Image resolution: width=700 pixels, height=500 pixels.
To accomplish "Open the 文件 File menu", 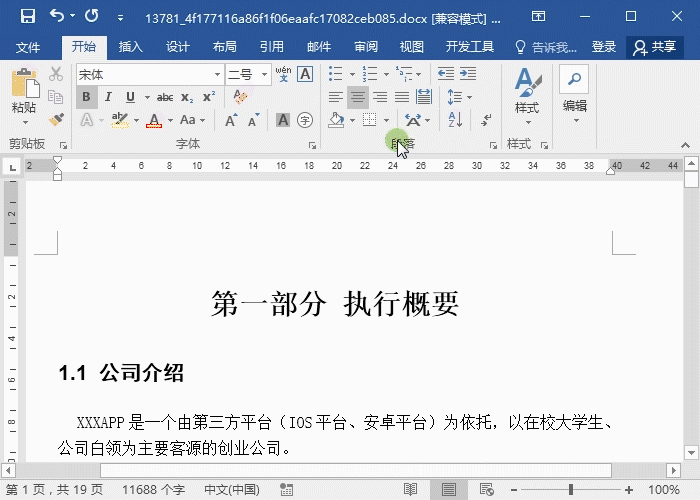I will tap(28, 47).
